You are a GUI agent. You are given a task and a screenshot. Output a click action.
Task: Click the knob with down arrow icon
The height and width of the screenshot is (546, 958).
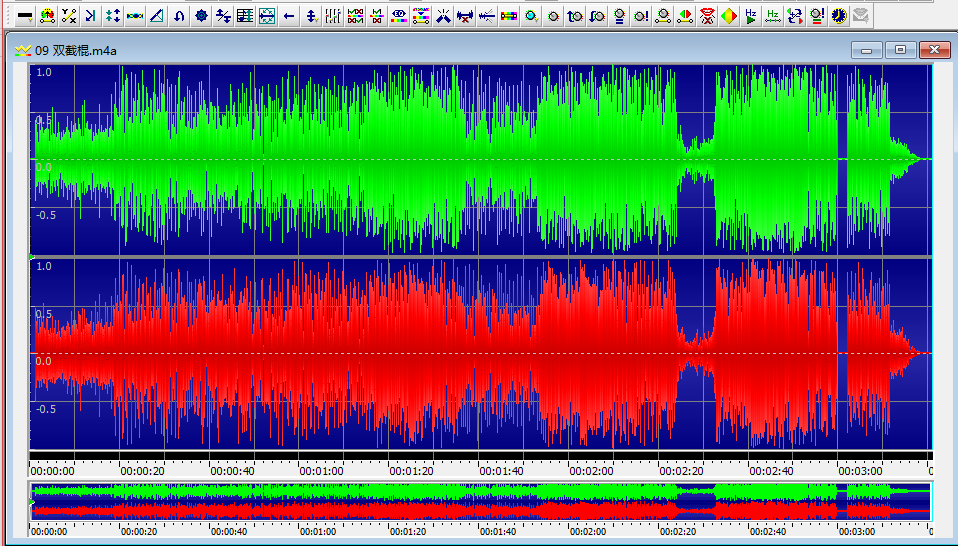coord(597,16)
